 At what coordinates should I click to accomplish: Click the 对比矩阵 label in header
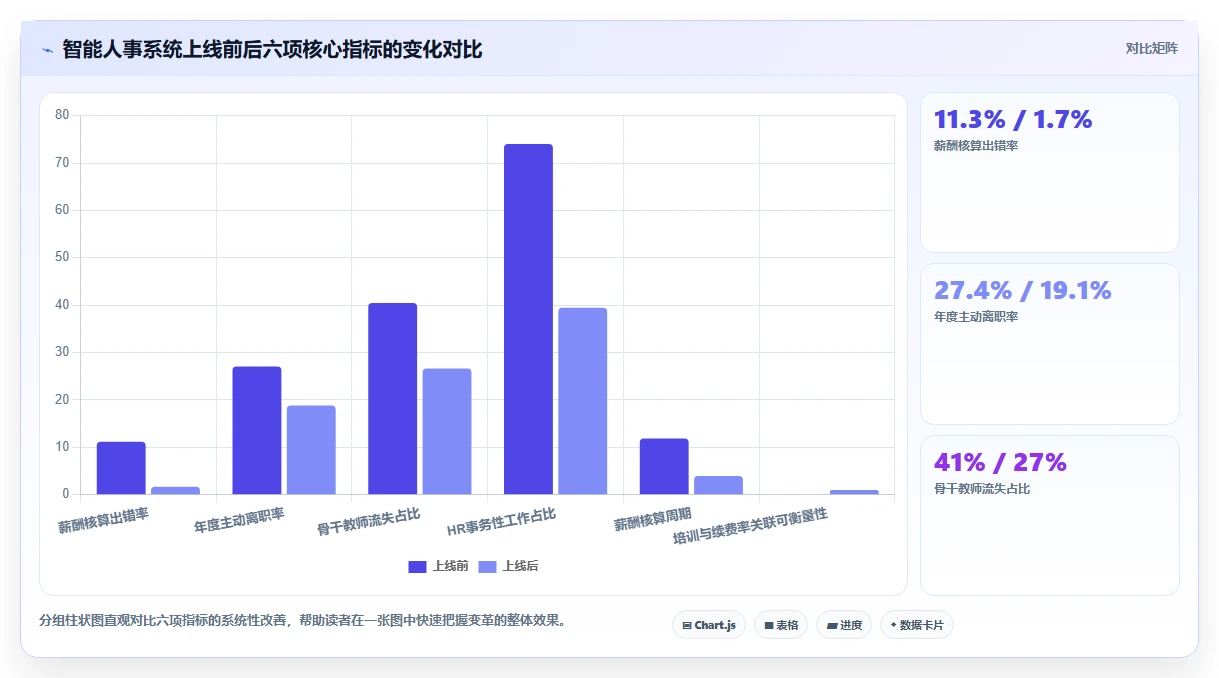click(1152, 48)
